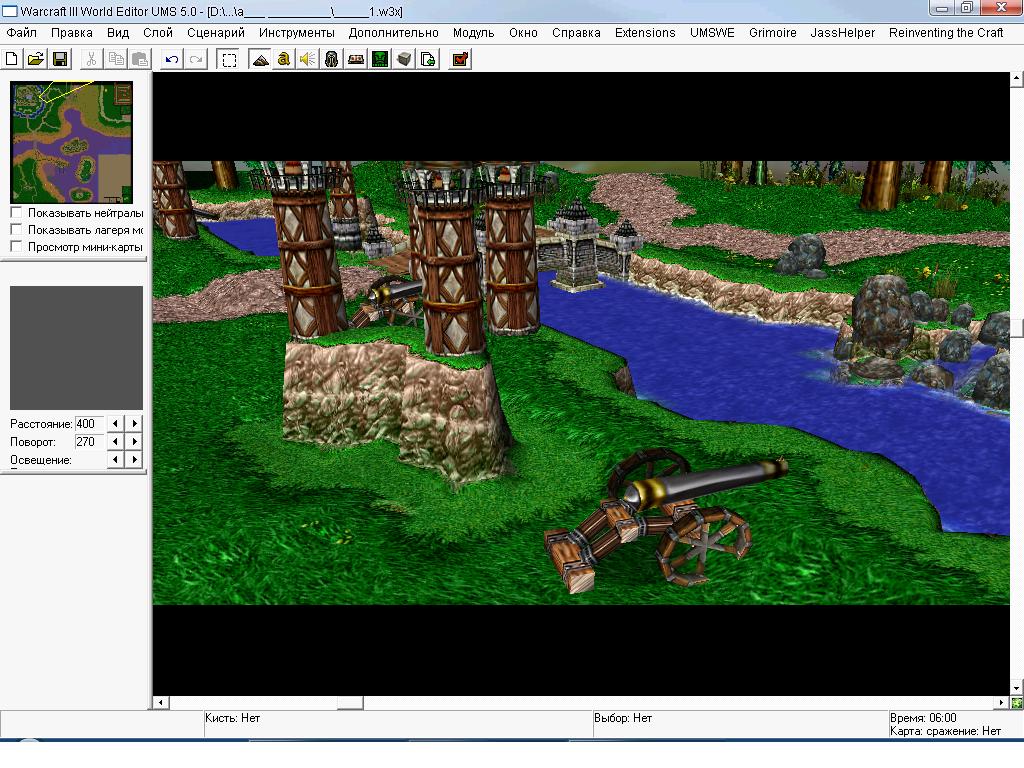Screen dimensions: 1024x768
Task: Open the Инструменты menu
Action: point(296,33)
